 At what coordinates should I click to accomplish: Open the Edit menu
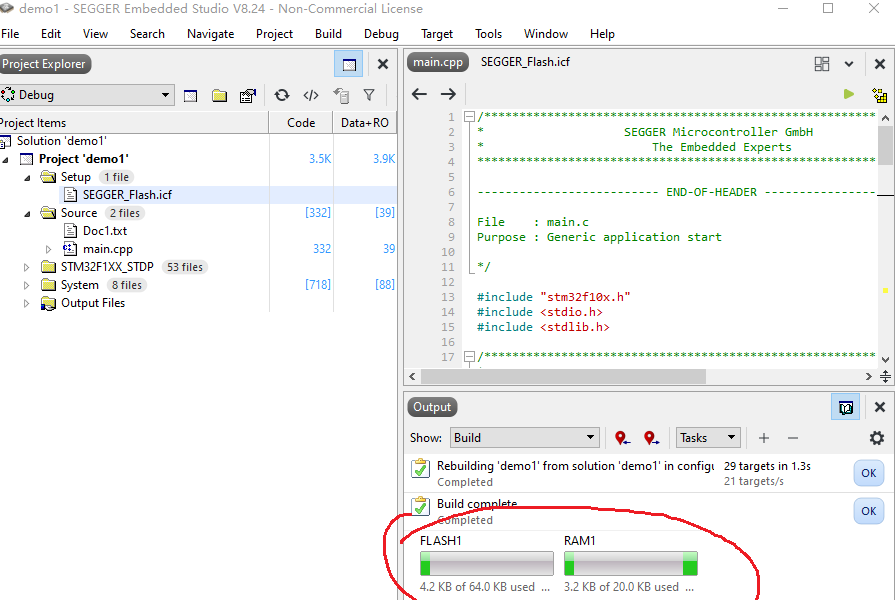tap(51, 34)
